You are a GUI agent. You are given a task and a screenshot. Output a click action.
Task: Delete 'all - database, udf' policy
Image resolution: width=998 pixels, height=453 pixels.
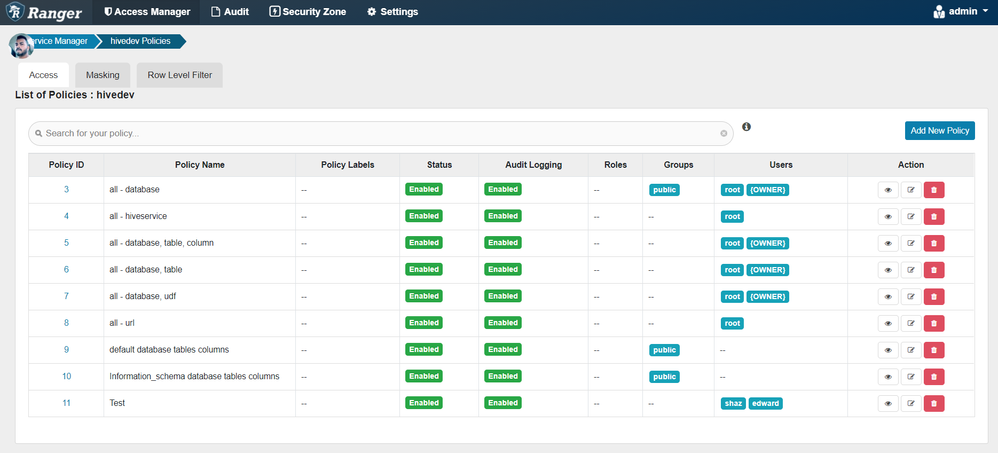coord(934,296)
